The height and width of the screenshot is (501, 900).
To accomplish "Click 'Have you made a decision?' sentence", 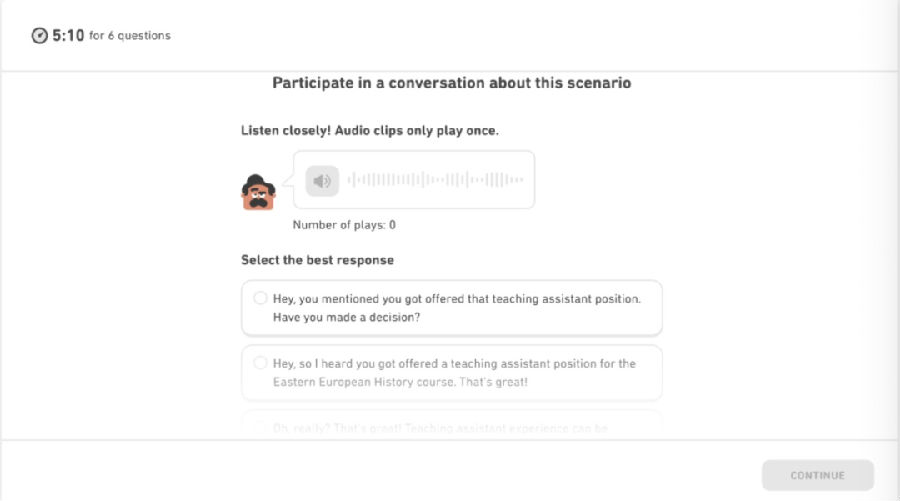I will point(346,317).
